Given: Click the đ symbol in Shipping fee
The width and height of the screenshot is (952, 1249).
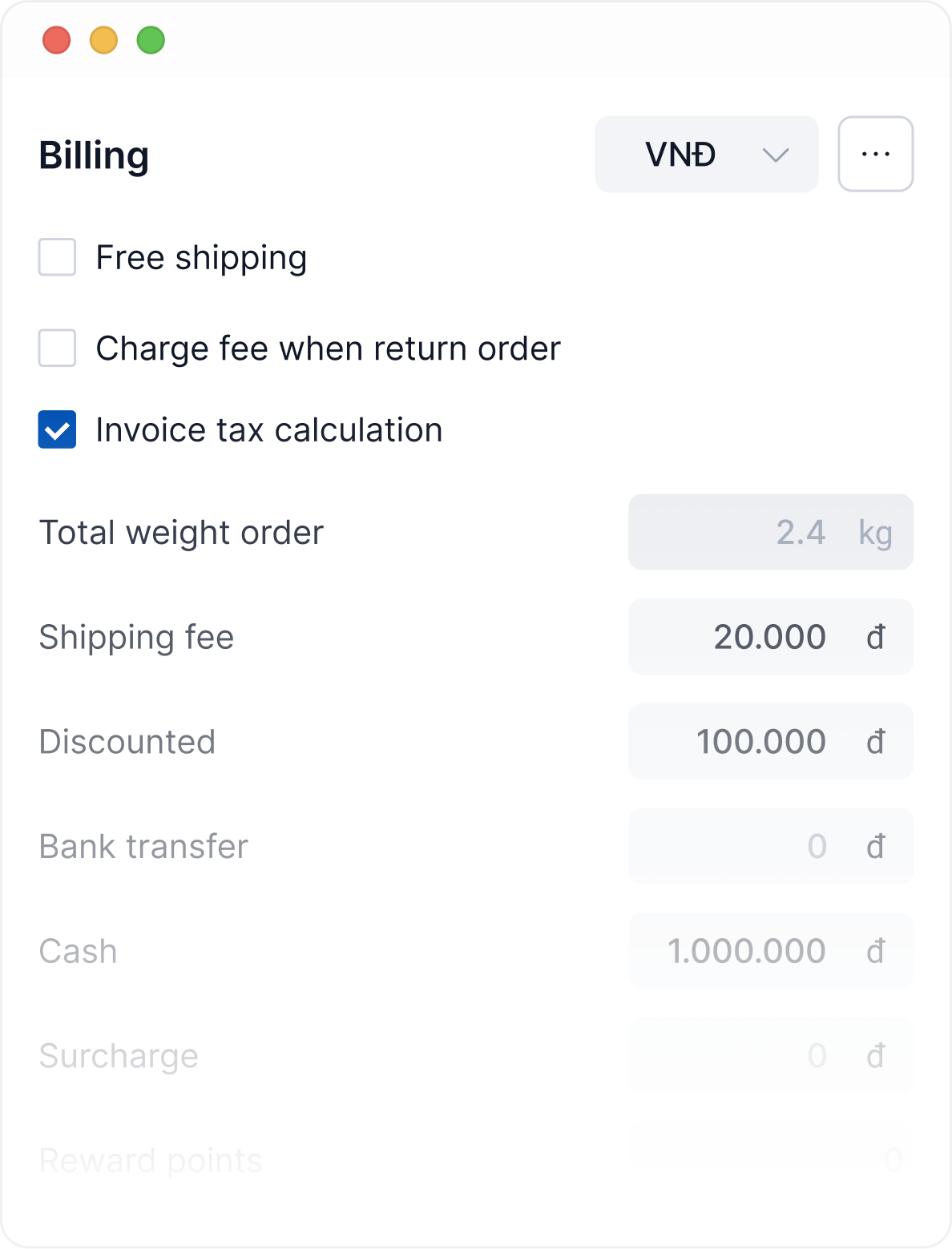Looking at the screenshot, I should pos(876,638).
